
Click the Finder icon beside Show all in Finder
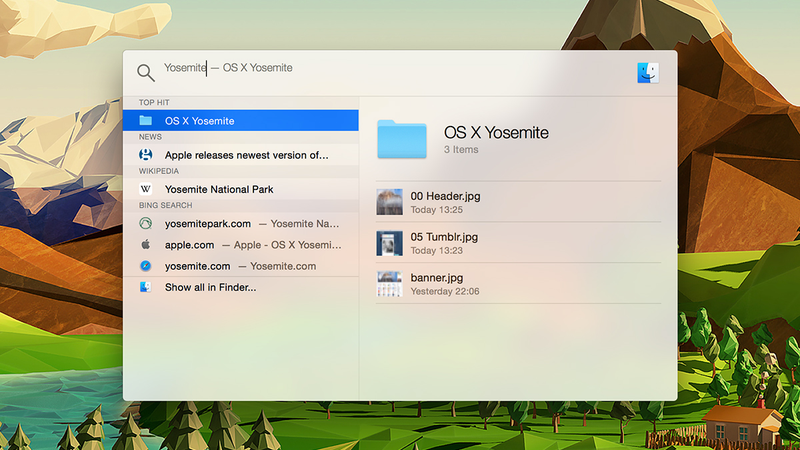pos(146,287)
